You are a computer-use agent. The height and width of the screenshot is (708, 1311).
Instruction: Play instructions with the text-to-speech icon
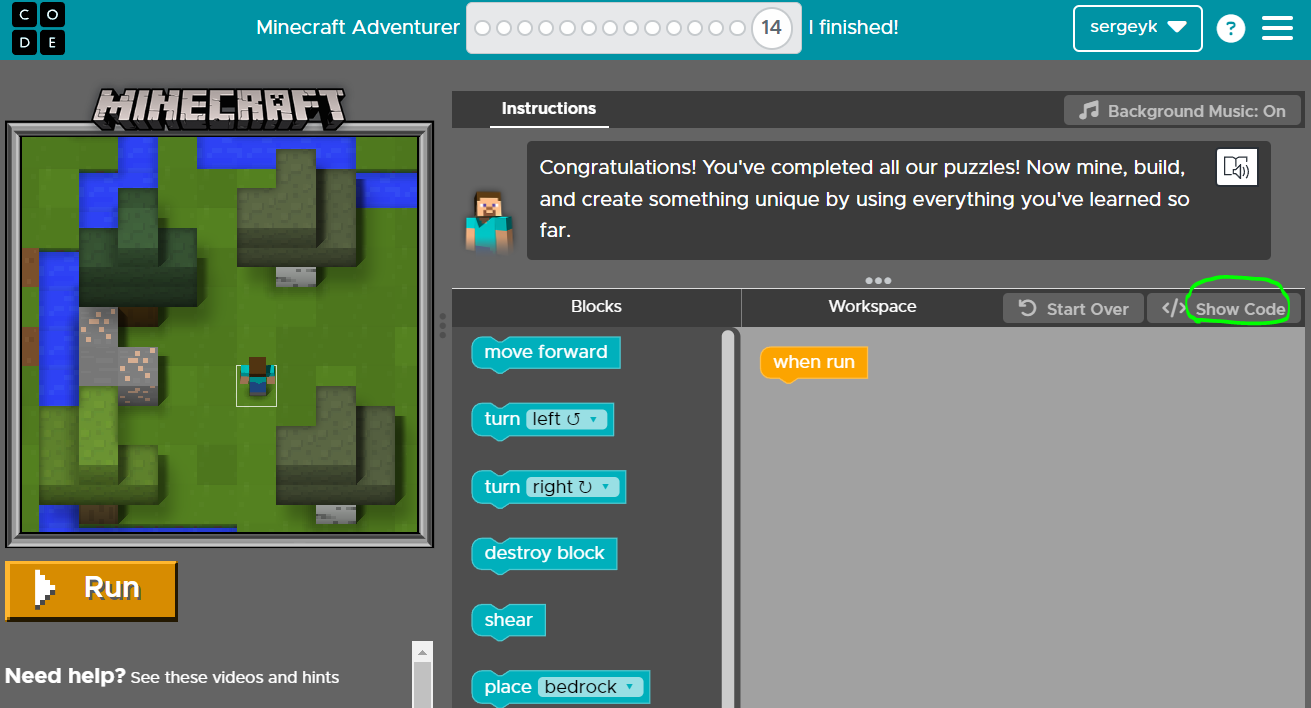click(1237, 167)
